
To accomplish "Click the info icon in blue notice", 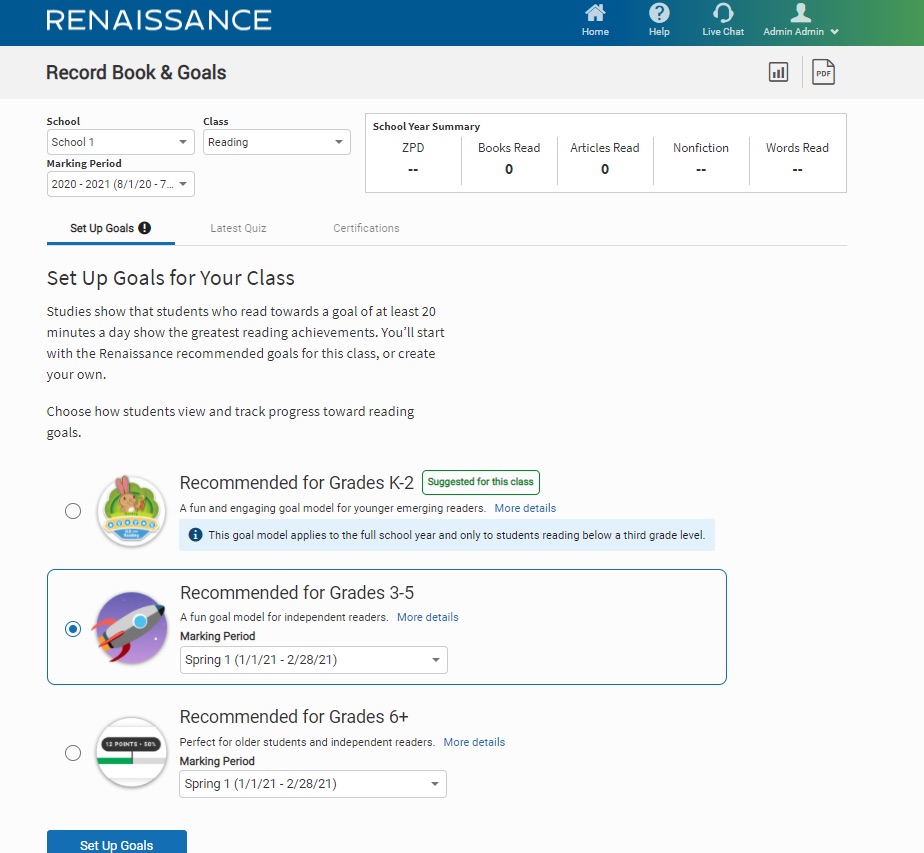I will [195, 535].
